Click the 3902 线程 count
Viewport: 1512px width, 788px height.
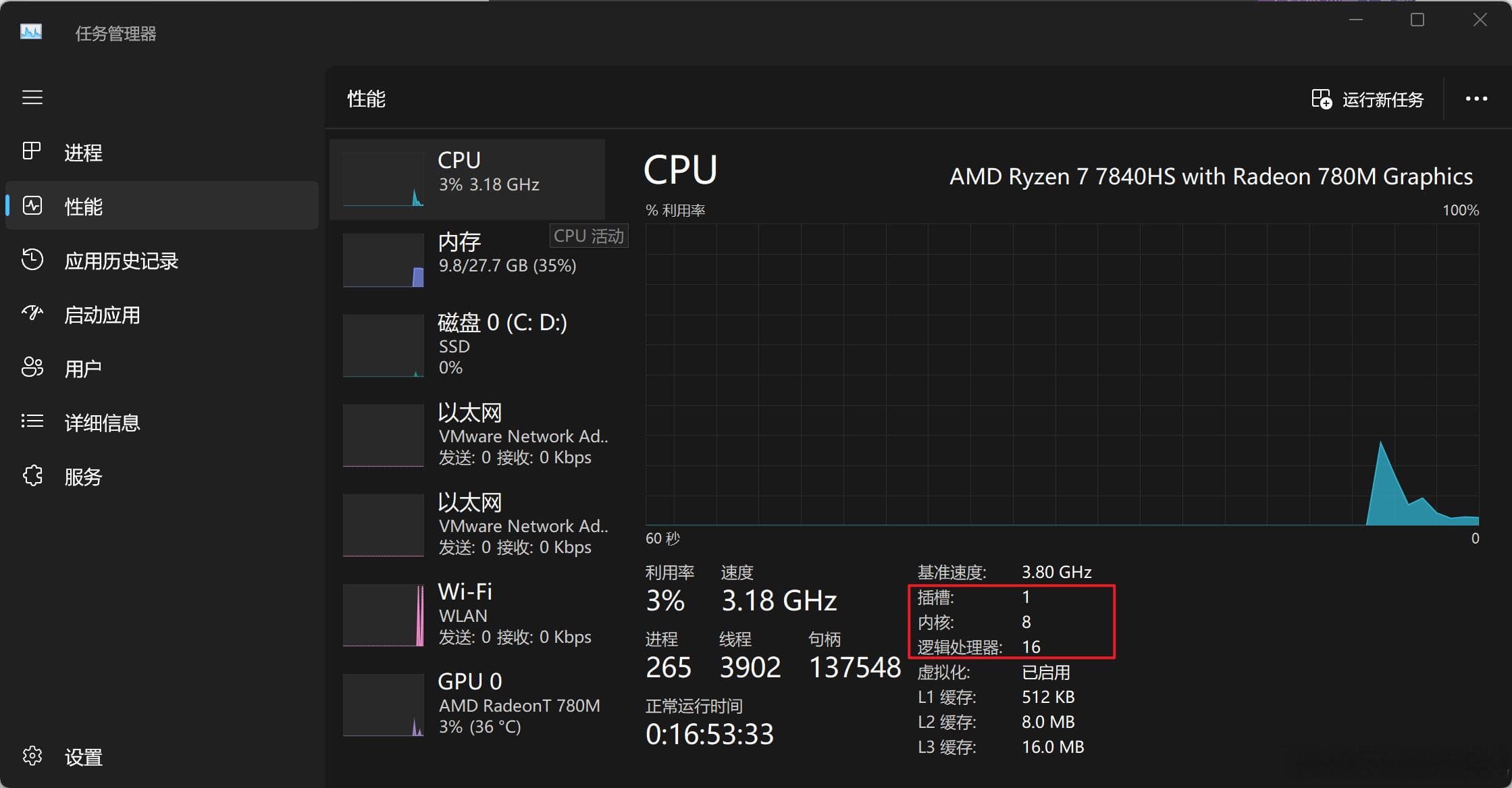point(750,667)
